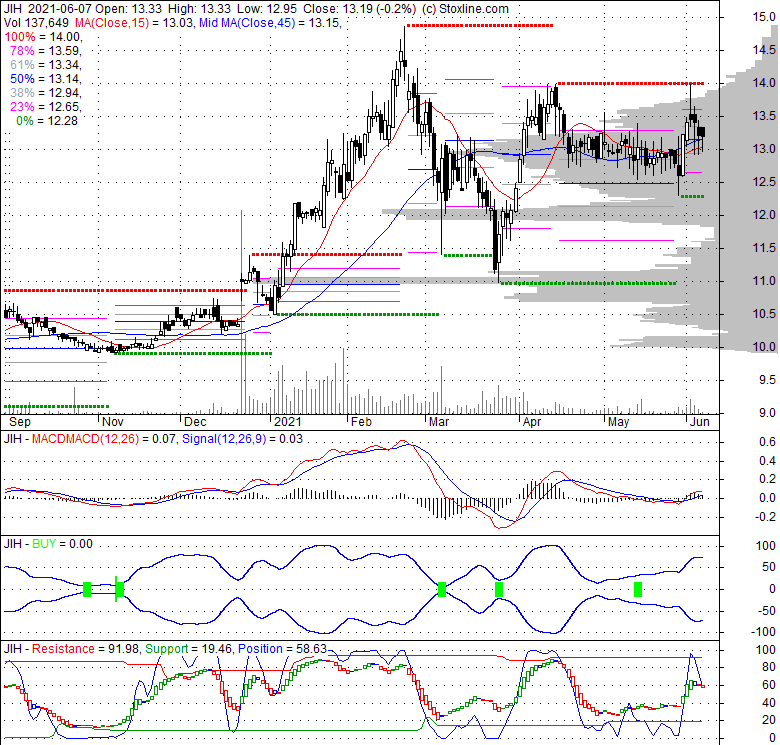Viewport: 780px width, 745px height.
Task: Click the 'Signal(12,26,9) = 0.03' label
Action: [242, 439]
